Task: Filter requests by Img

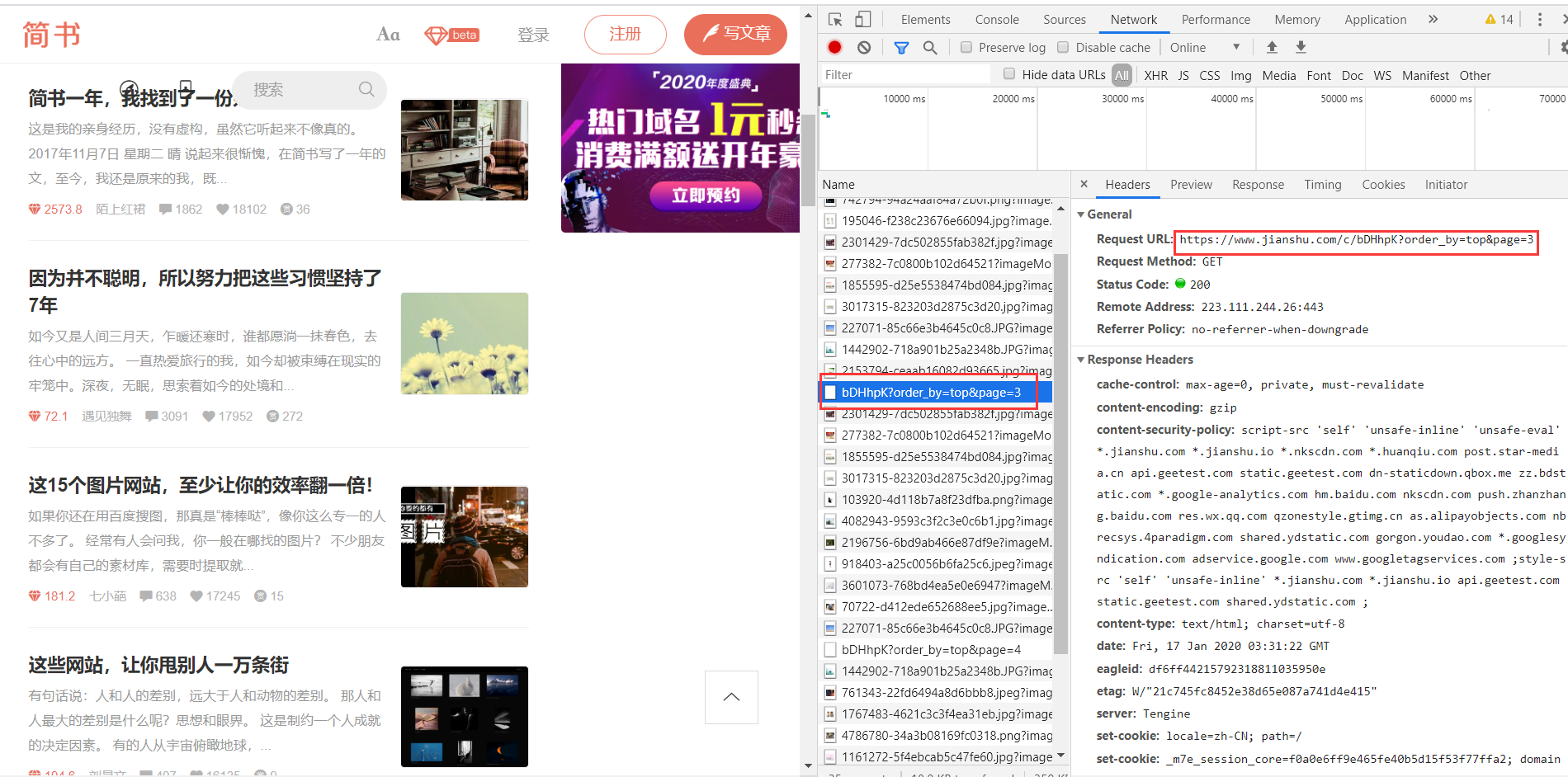Action: point(1240,75)
